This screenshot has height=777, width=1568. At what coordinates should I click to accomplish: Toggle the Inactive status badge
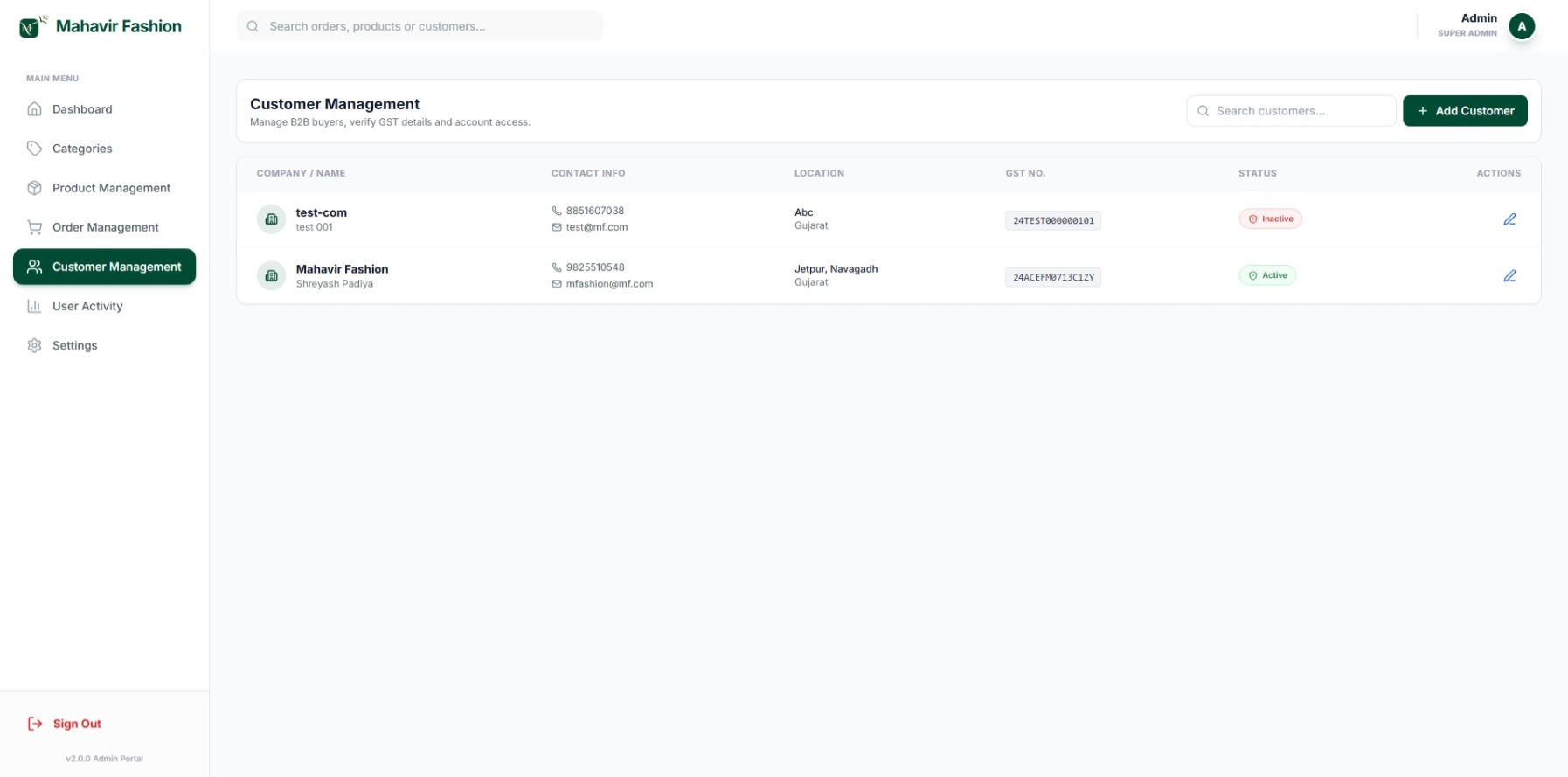pyautogui.click(x=1270, y=219)
